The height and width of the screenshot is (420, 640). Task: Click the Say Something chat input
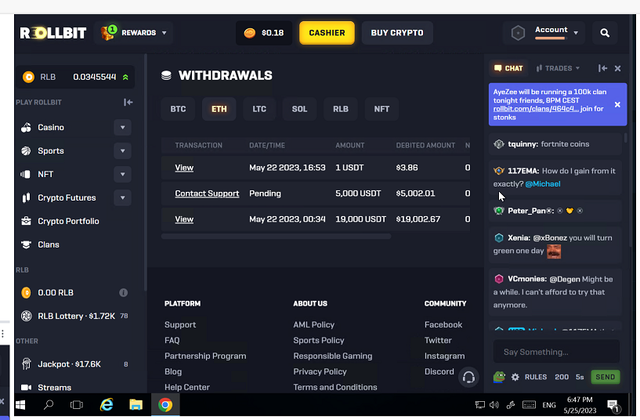click(x=556, y=352)
